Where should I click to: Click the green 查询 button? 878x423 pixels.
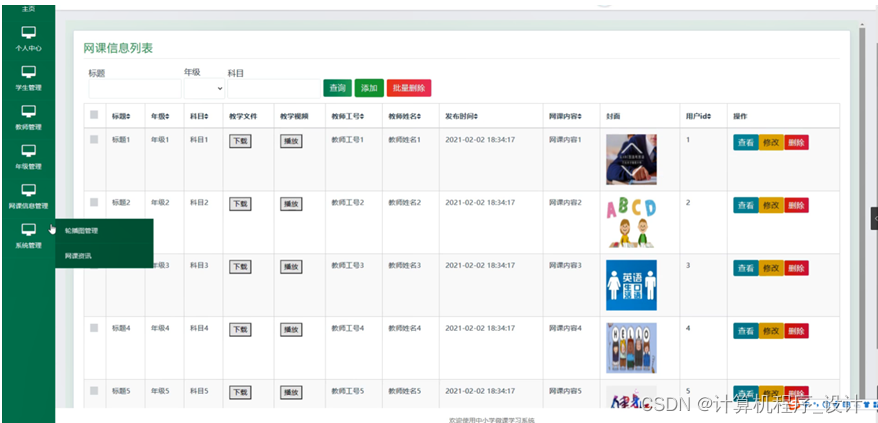[337, 88]
